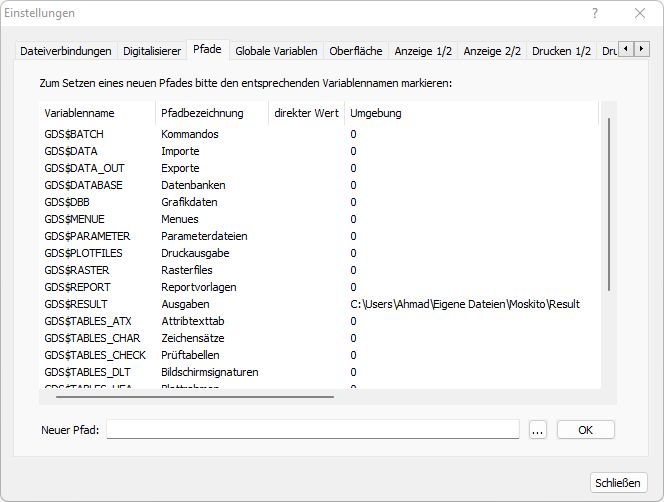
Task: Click the horizontal list scrollbar
Action: click(190, 397)
